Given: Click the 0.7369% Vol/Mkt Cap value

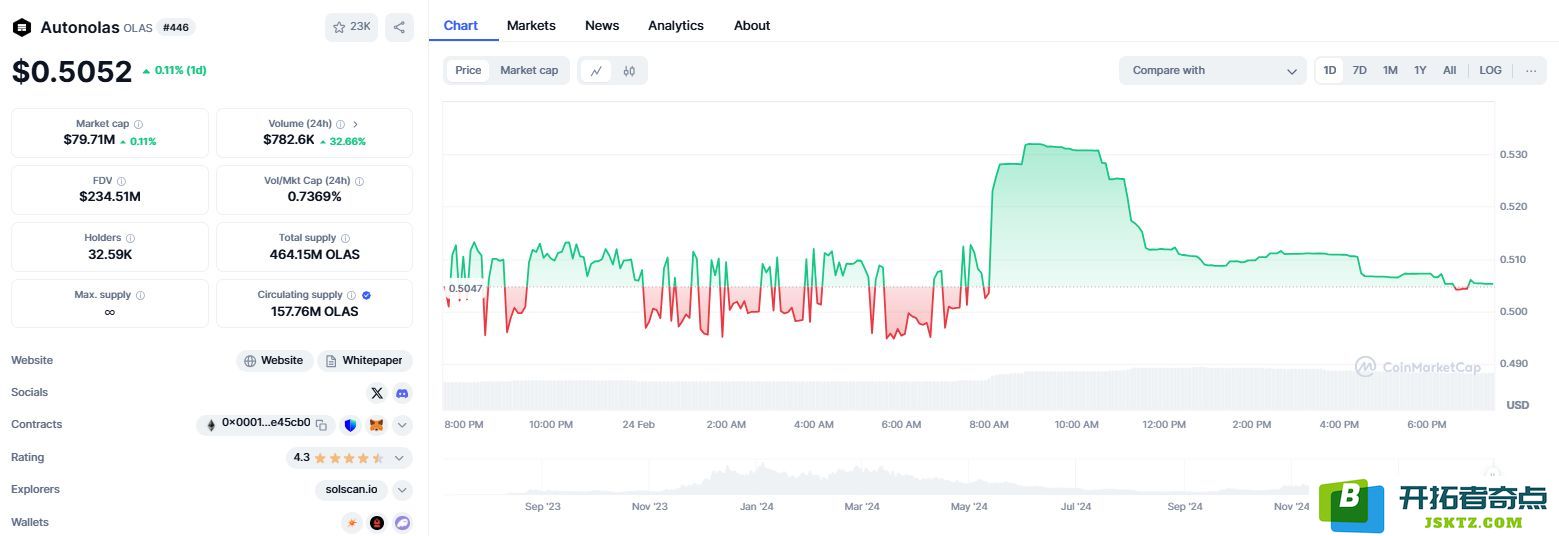Looking at the screenshot, I should 315,197.
